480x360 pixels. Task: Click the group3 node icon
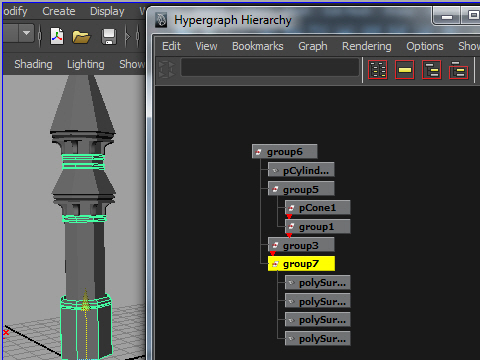click(x=275, y=245)
